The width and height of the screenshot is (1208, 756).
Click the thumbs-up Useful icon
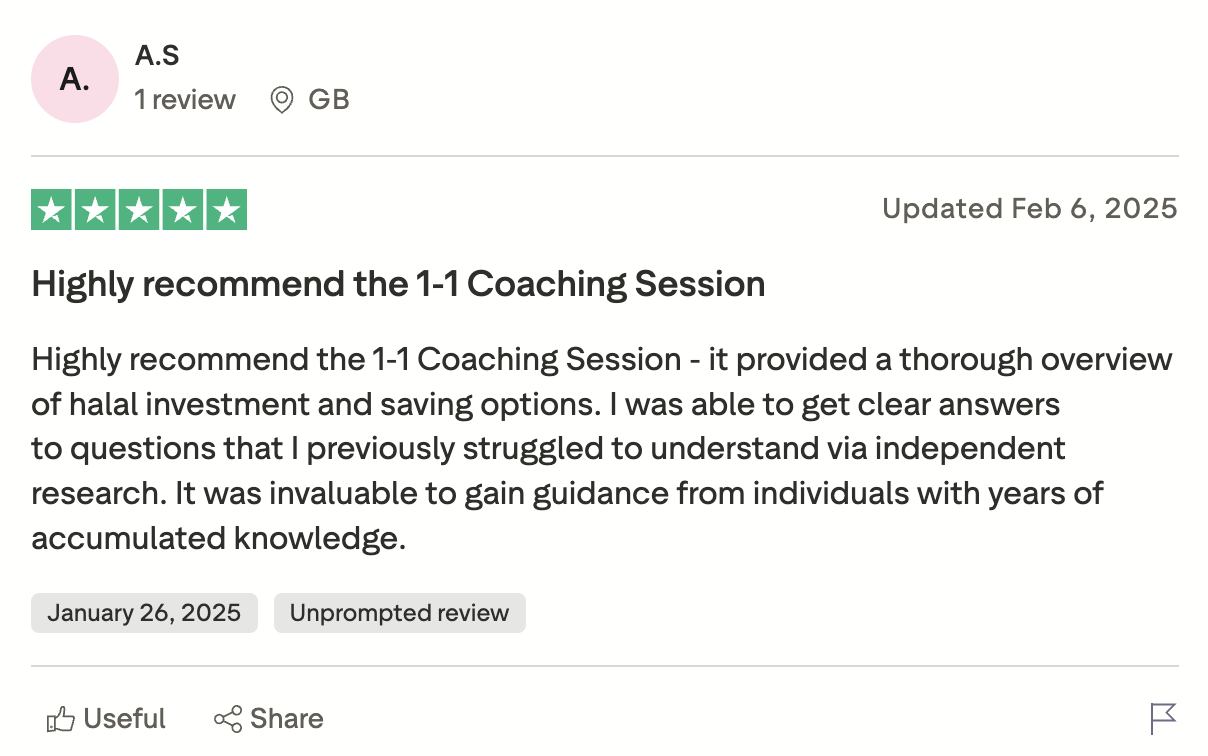[x=62, y=719]
